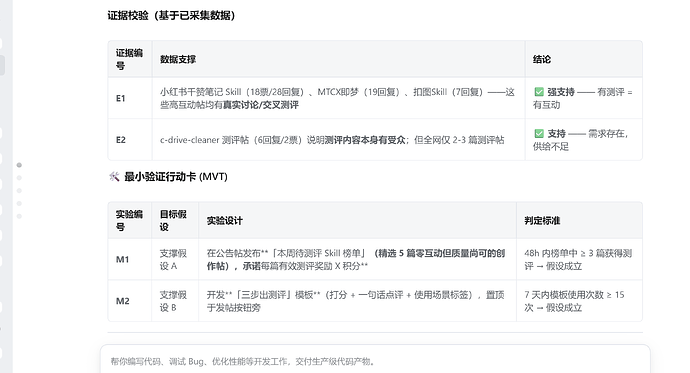Click the hammer-and-wrench icon beside 最小验证行动卡
The width and height of the screenshot is (690, 373).
[114, 177]
